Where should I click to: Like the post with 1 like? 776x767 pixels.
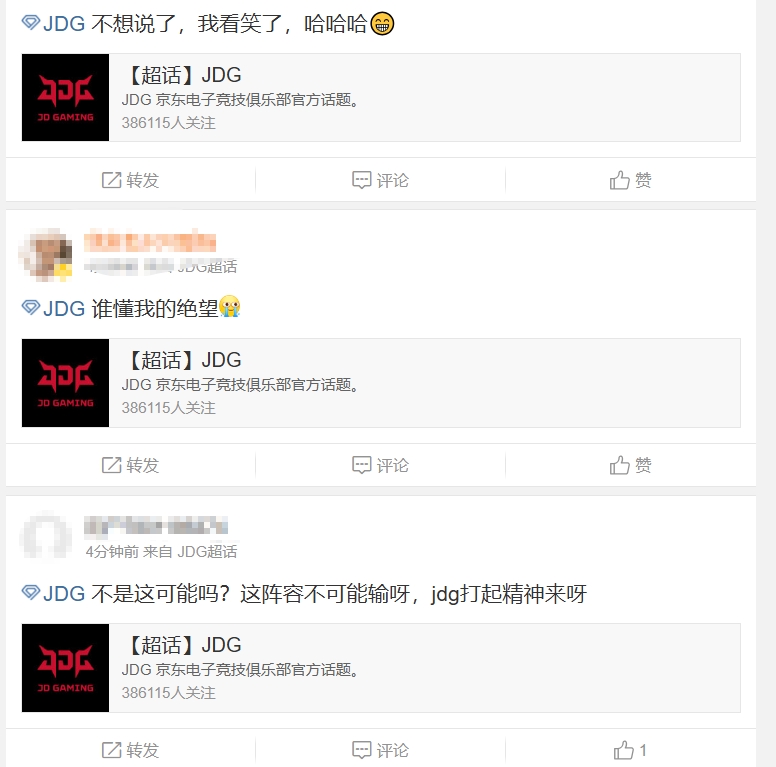point(630,750)
